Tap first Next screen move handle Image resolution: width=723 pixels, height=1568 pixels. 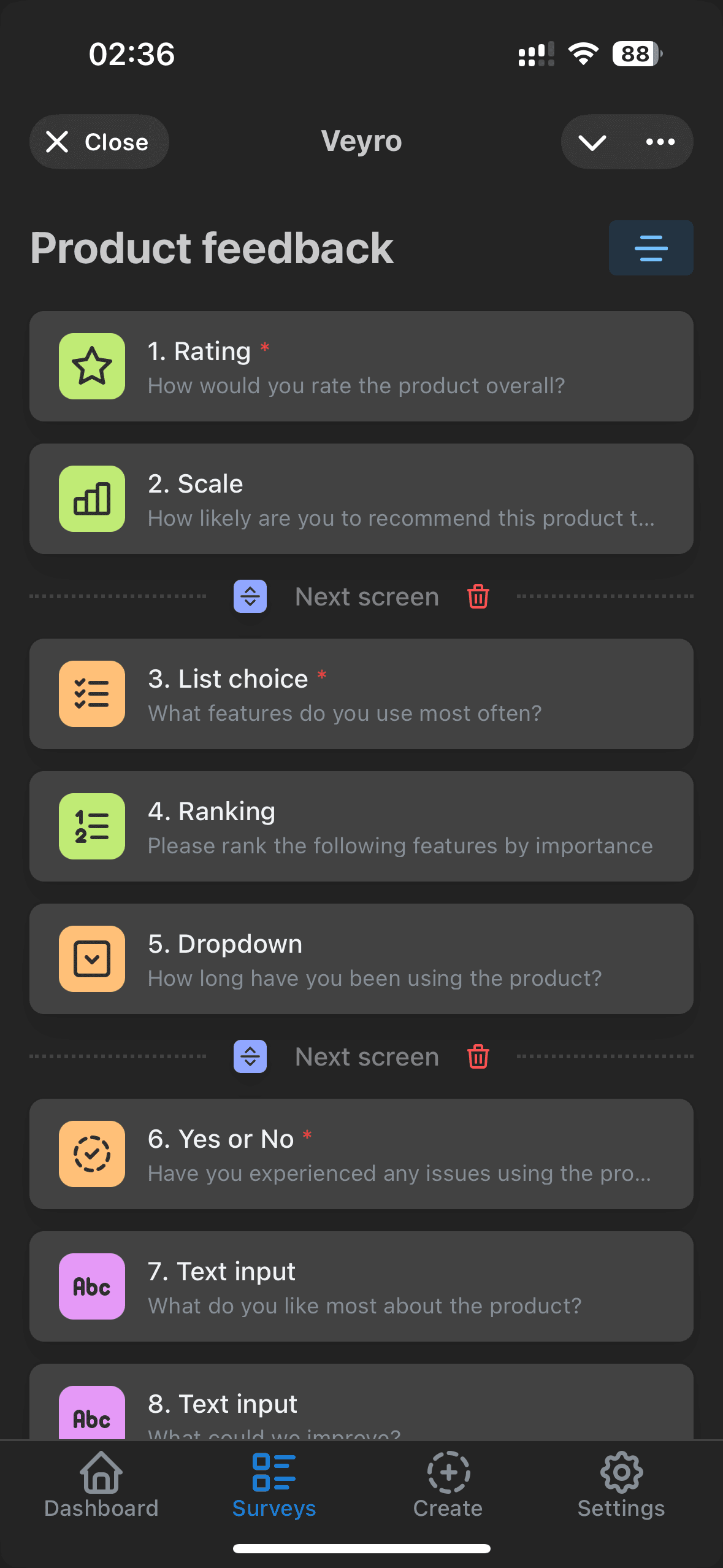(x=250, y=596)
